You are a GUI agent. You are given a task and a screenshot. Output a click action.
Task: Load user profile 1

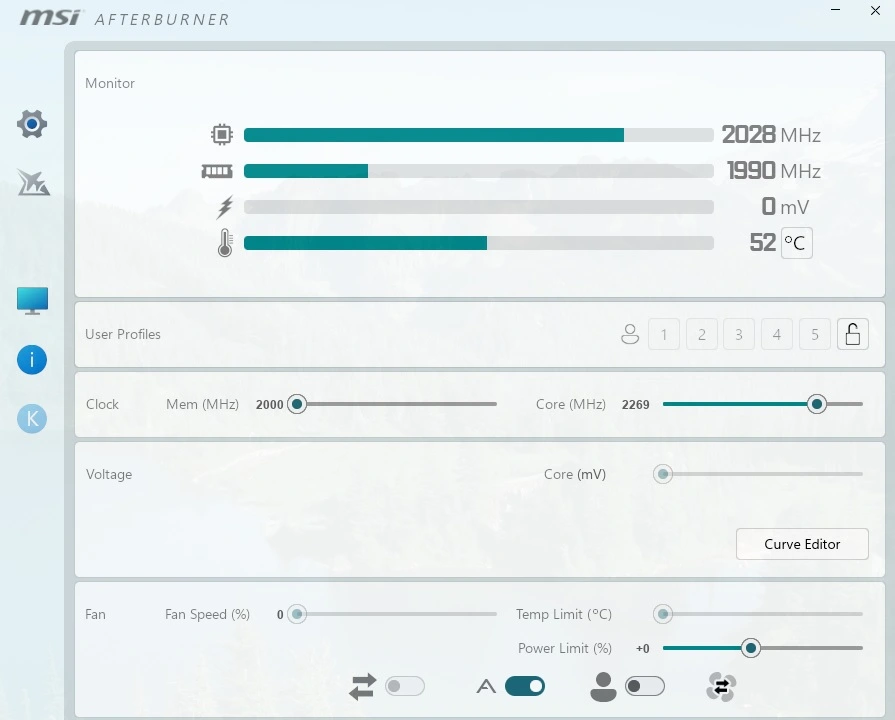coord(664,334)
